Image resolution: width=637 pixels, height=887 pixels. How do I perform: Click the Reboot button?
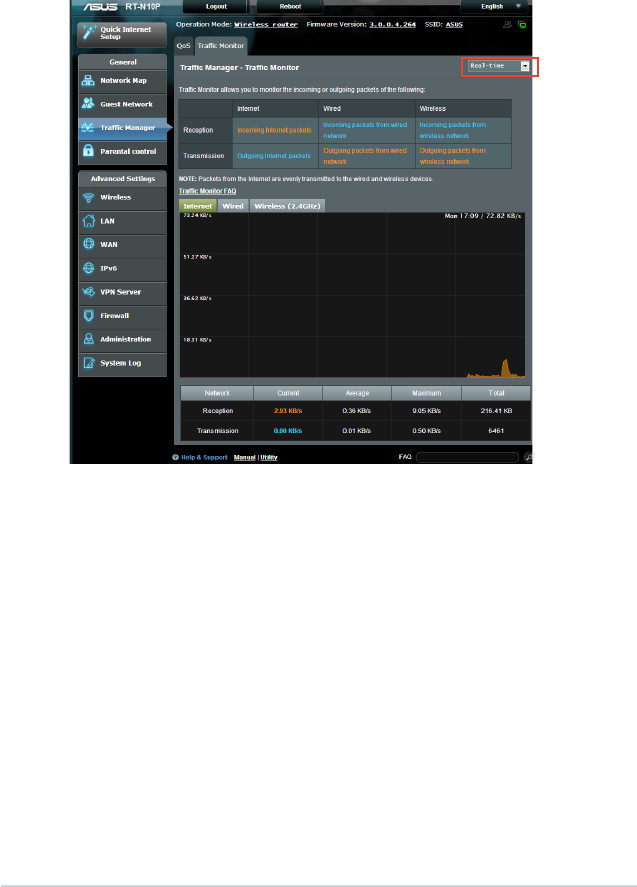(290, 7)
